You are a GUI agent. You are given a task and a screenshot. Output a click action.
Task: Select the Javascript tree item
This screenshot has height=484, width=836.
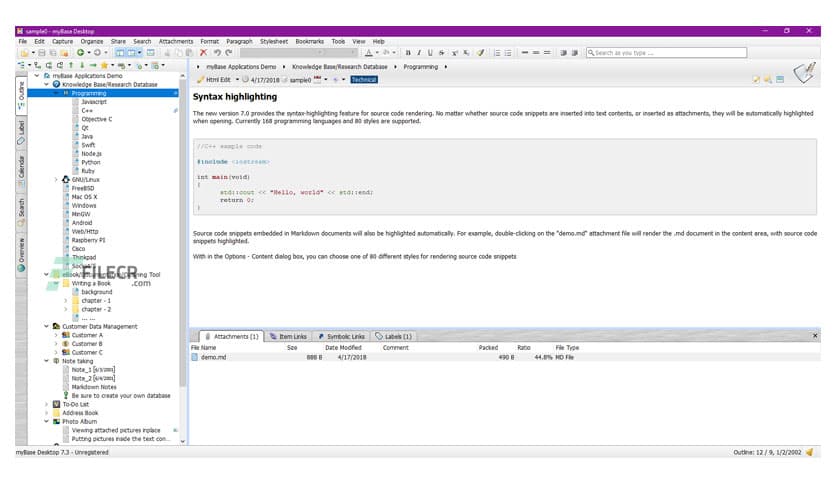coord(94,102)
